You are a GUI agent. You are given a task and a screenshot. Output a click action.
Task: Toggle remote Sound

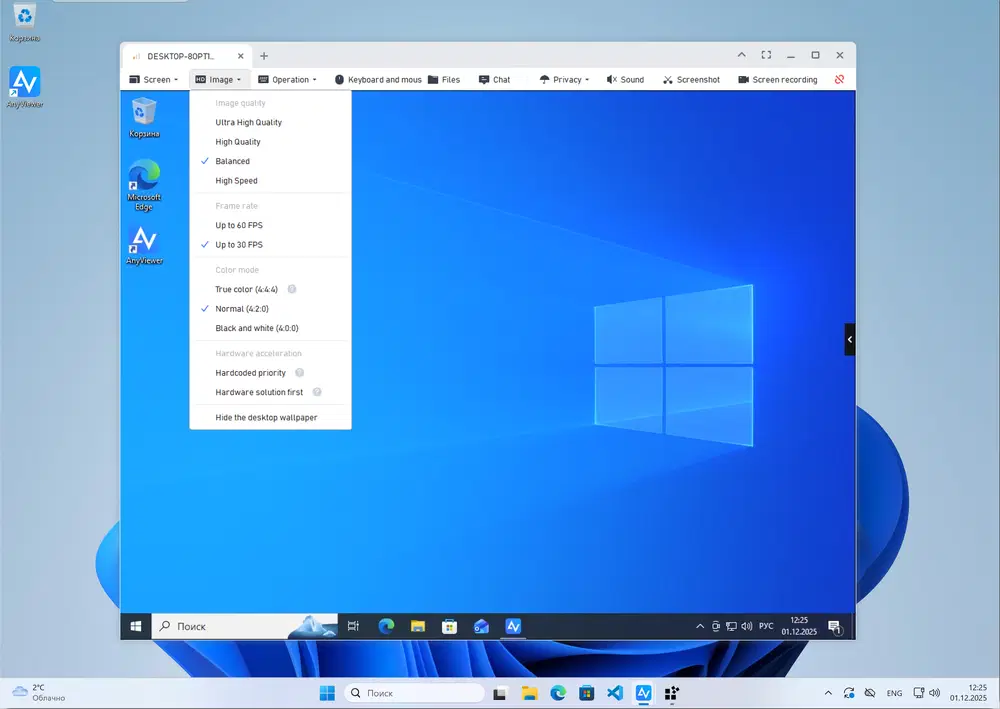pyautogui.click(x=625, y=80)
